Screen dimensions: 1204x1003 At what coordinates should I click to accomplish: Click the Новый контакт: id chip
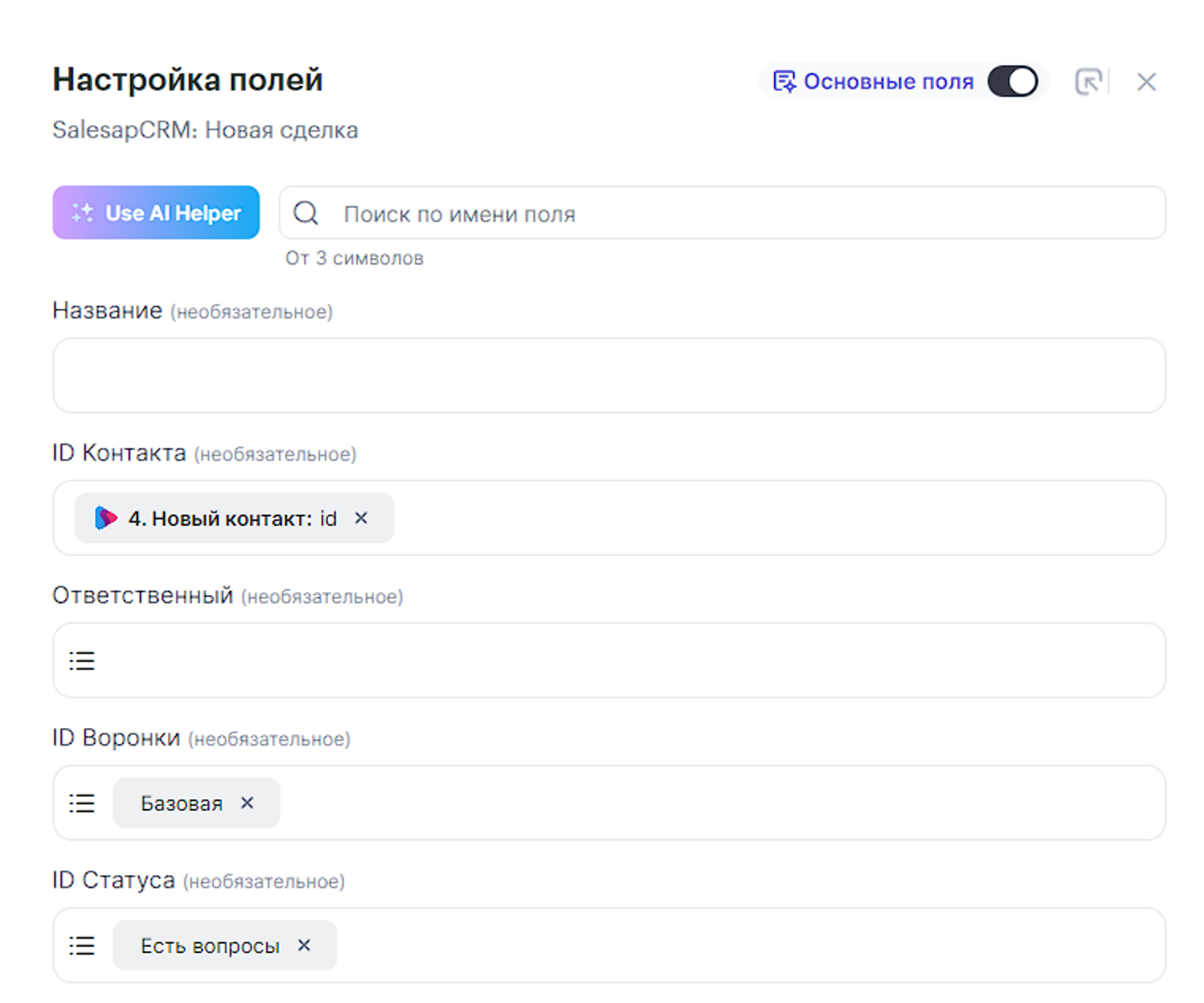tap(232, 519)
